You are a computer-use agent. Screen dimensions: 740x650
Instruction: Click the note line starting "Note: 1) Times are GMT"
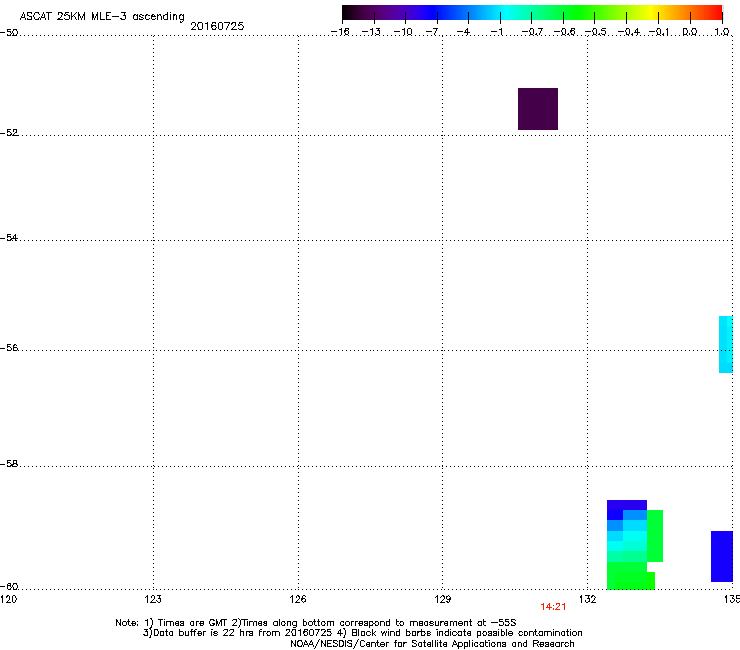(x=316, y=623)
